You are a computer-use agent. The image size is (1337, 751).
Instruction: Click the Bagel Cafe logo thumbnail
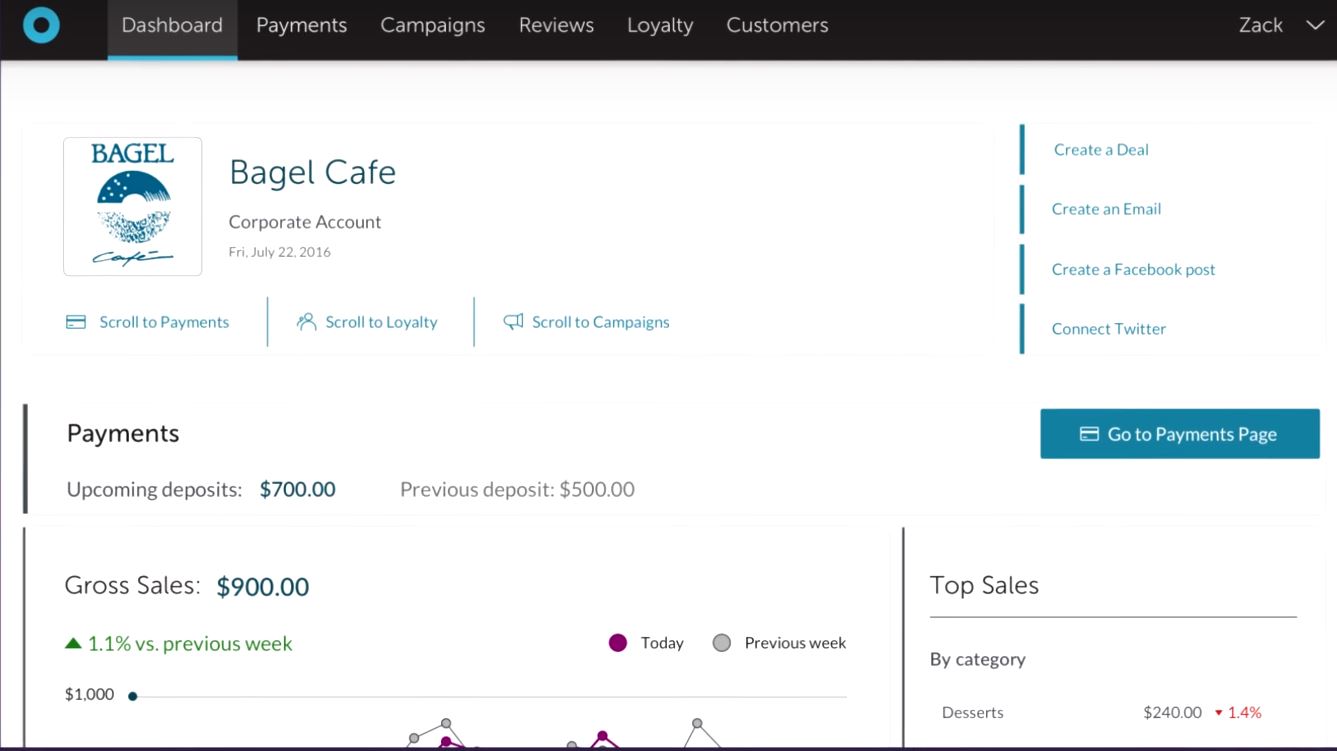click(132, 206)
